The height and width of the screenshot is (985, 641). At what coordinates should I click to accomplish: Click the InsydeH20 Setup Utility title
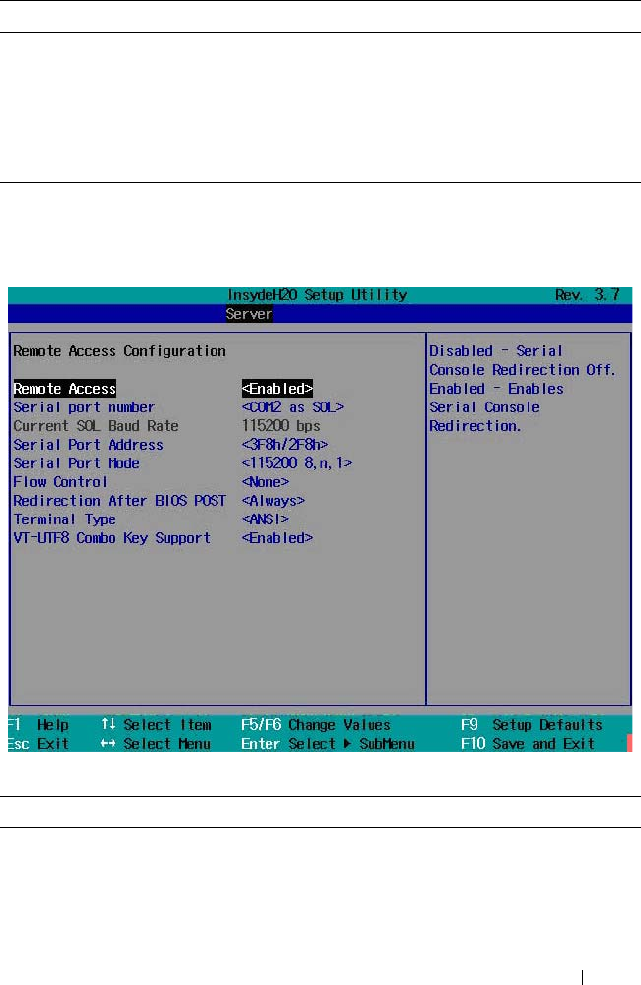click(x=317, y=295)
